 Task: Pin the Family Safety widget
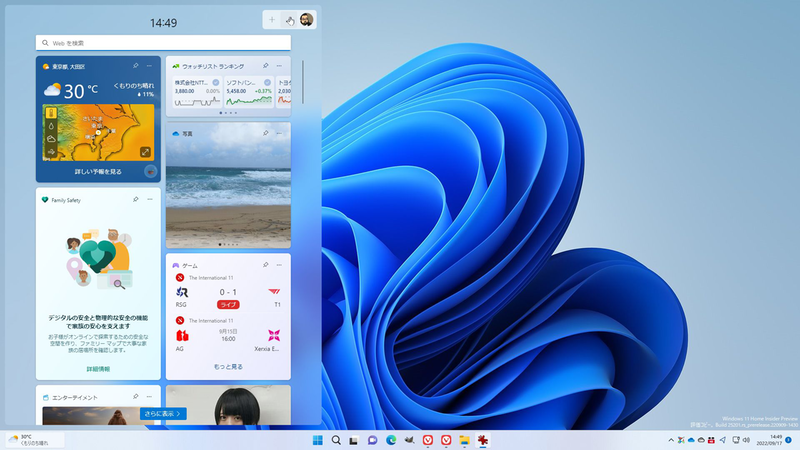(136, 200)
